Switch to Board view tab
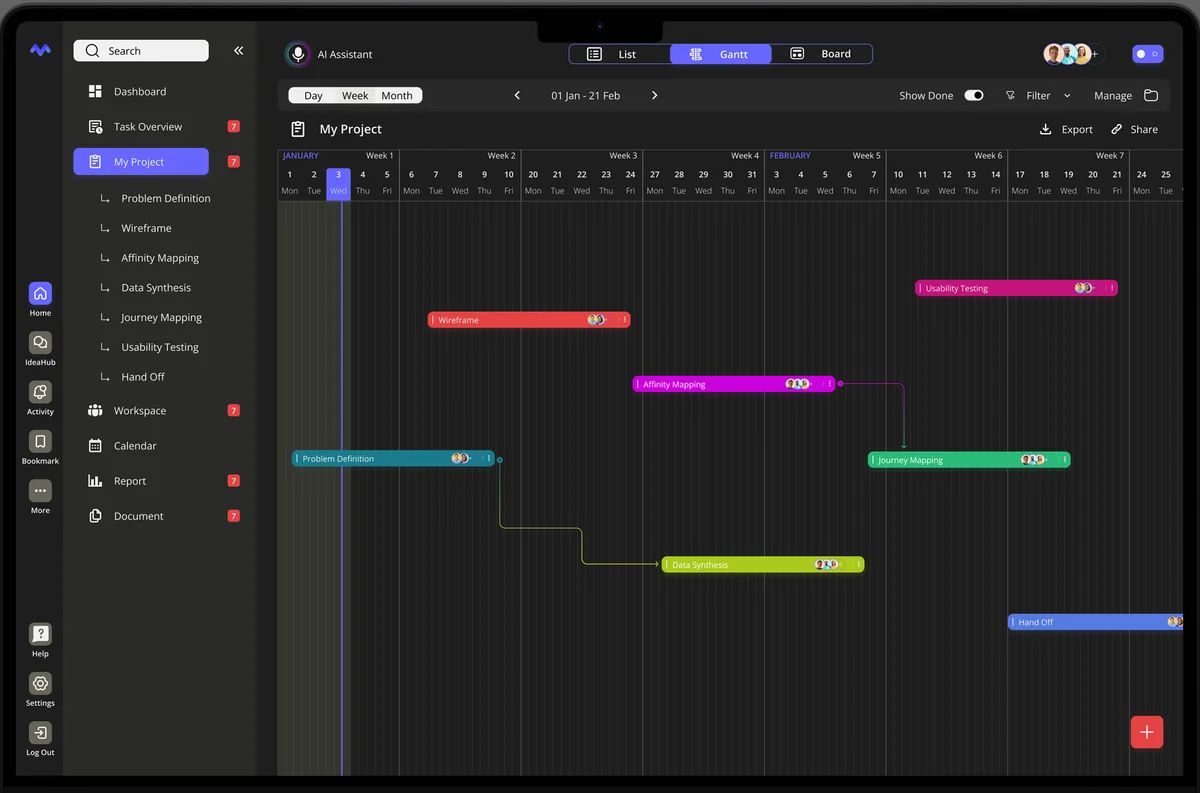This screenshot has height=793, width=1200. [821, 54]
